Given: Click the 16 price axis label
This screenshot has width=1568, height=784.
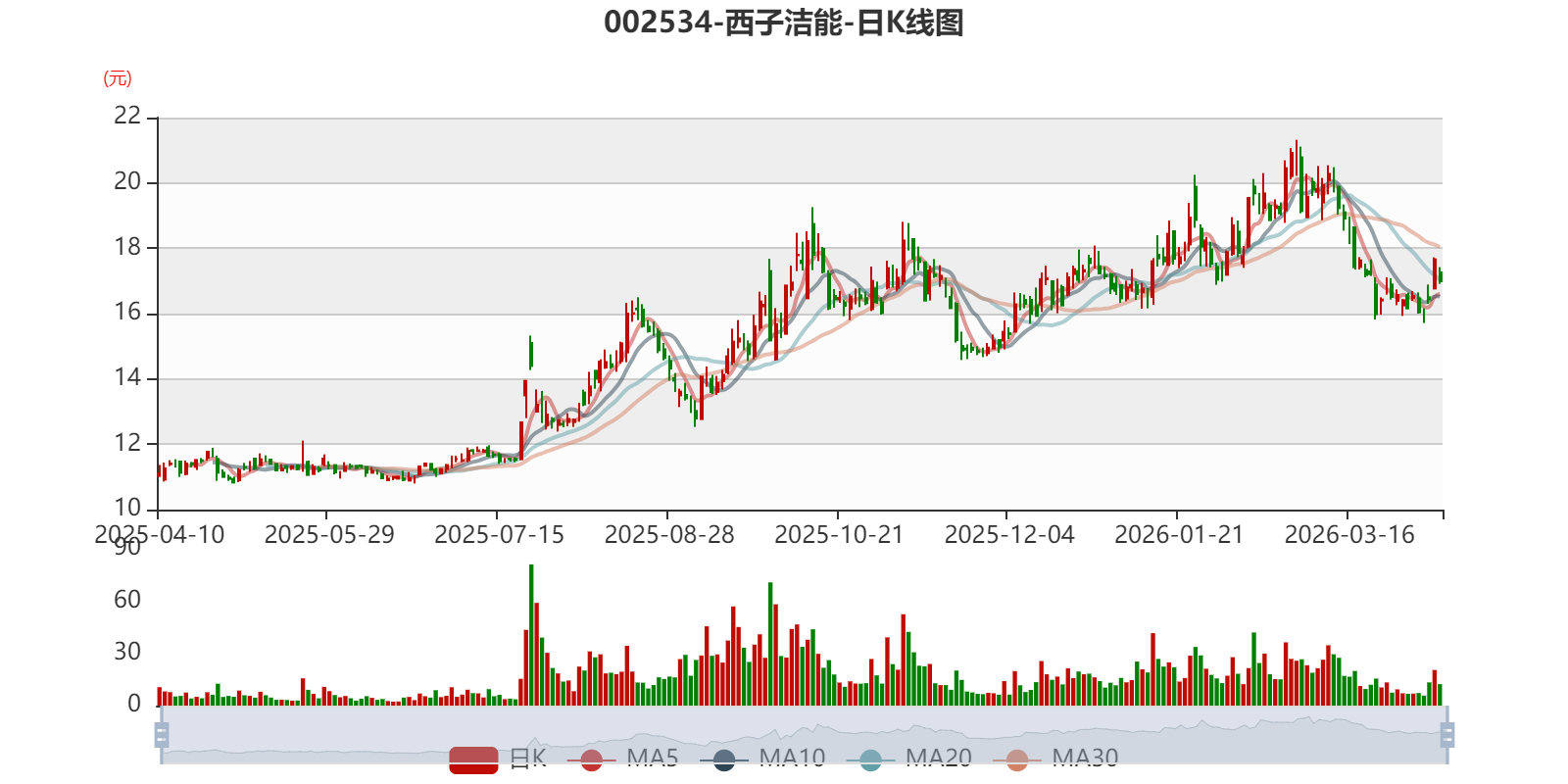Looking at the screenshot, I should coord(127,313).
